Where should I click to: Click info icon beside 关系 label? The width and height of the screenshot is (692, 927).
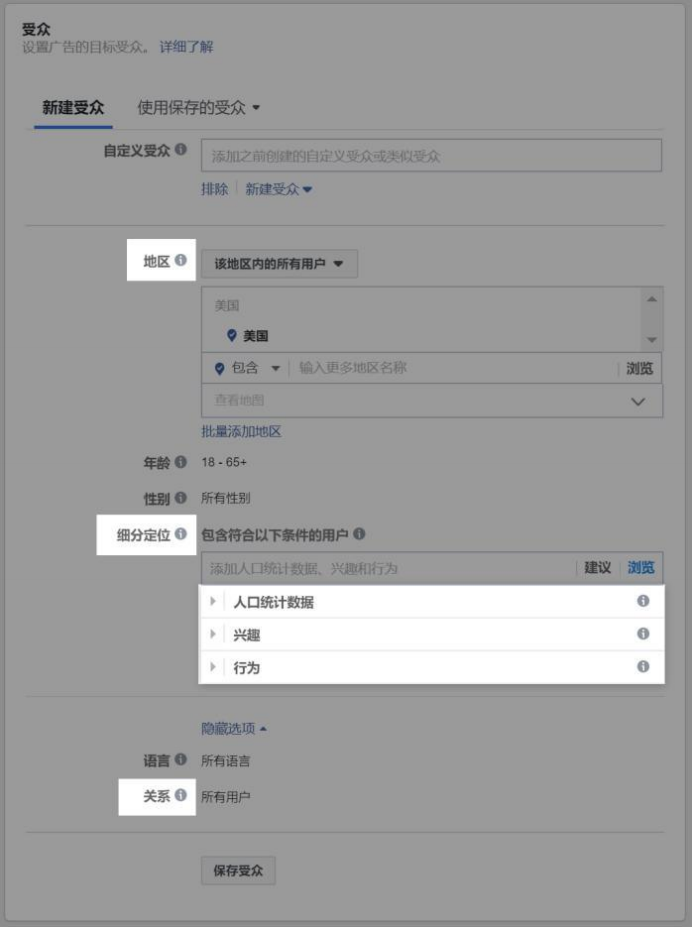point(181,796)
